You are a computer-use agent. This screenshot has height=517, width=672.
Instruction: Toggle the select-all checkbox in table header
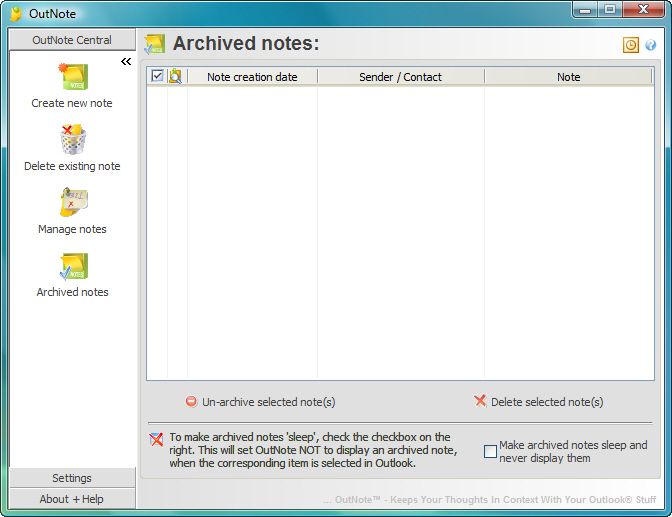point(157,76)
